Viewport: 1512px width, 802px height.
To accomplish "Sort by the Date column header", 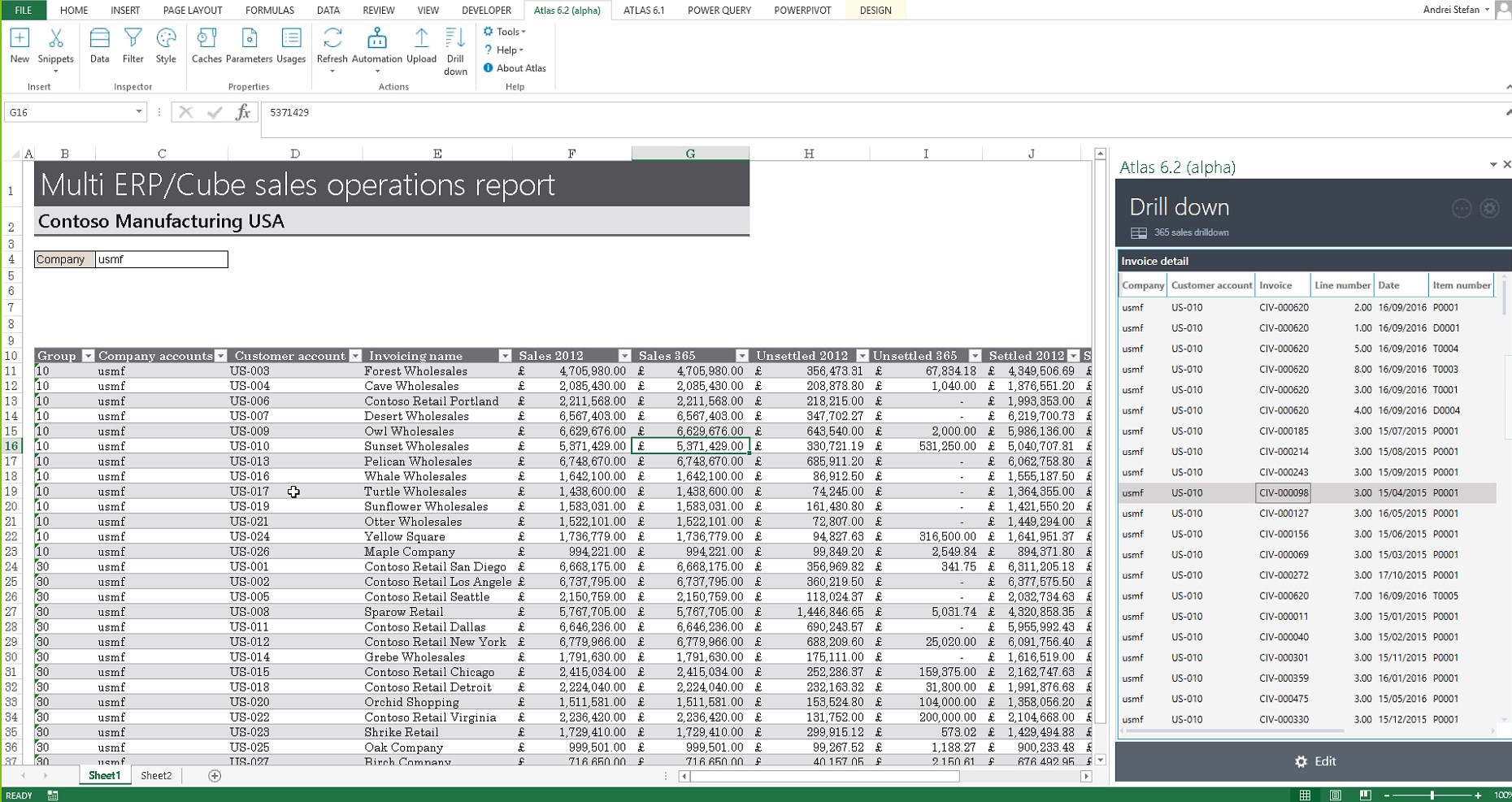I will 1401,285.
